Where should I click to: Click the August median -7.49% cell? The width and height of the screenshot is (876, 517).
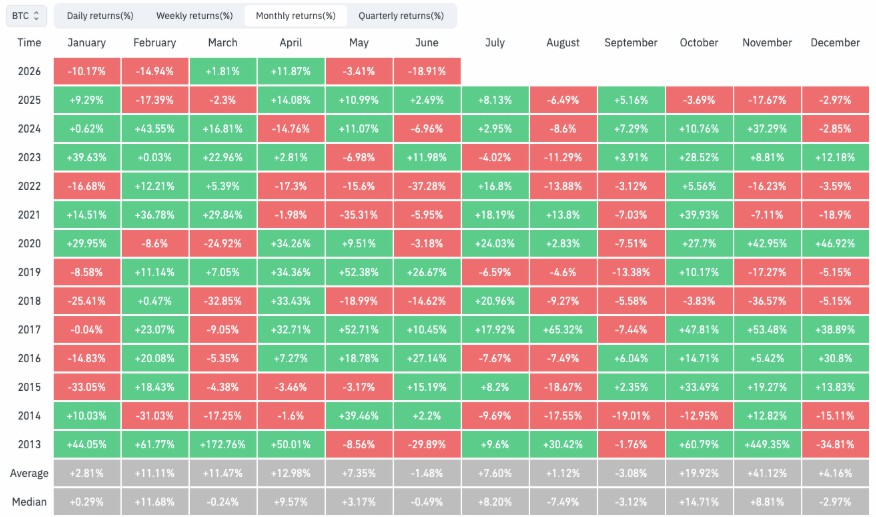[563, 502]
